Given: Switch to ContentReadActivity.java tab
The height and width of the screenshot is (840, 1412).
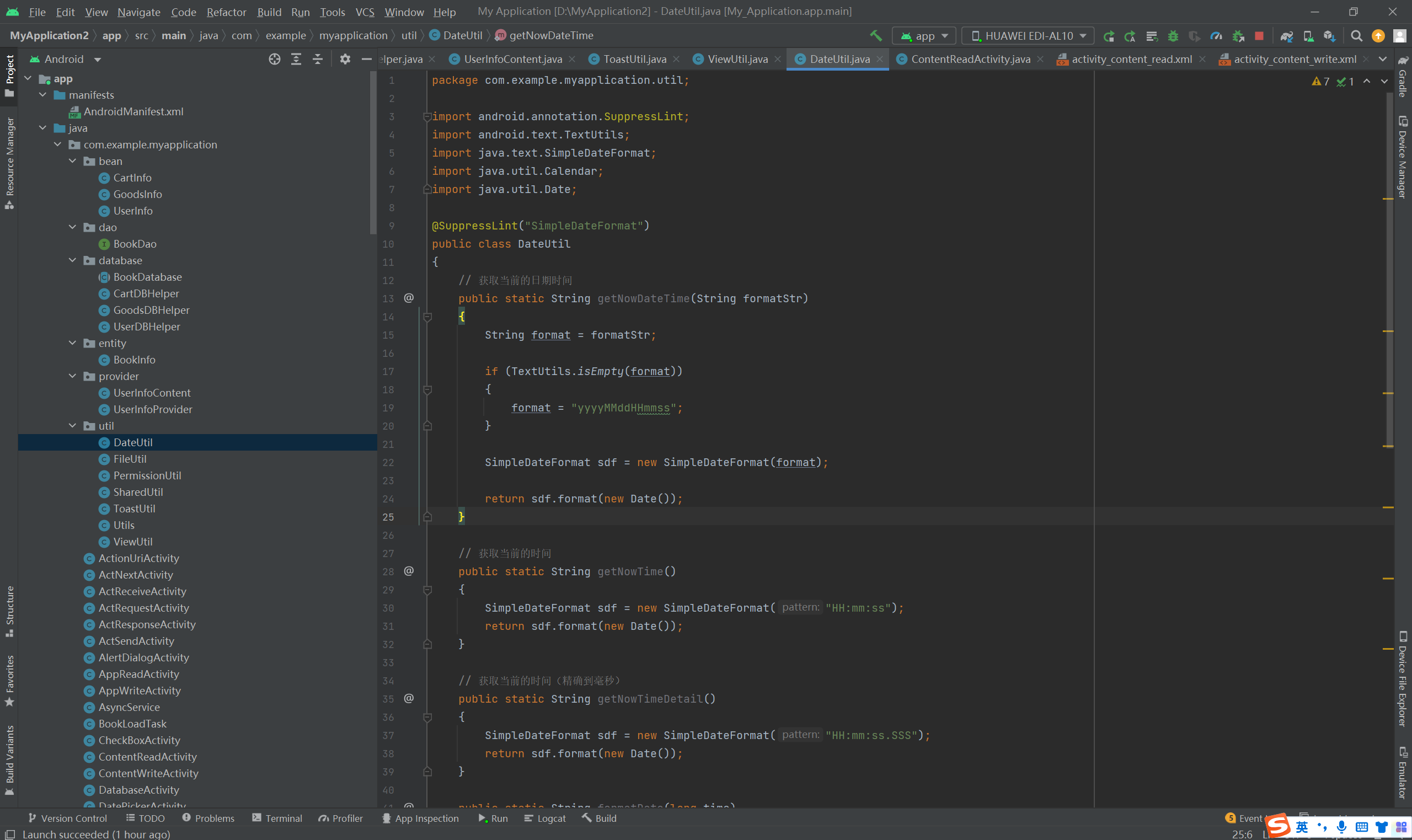Looking at the screenshot, I should pyautogui.click(x=970, y=59).
